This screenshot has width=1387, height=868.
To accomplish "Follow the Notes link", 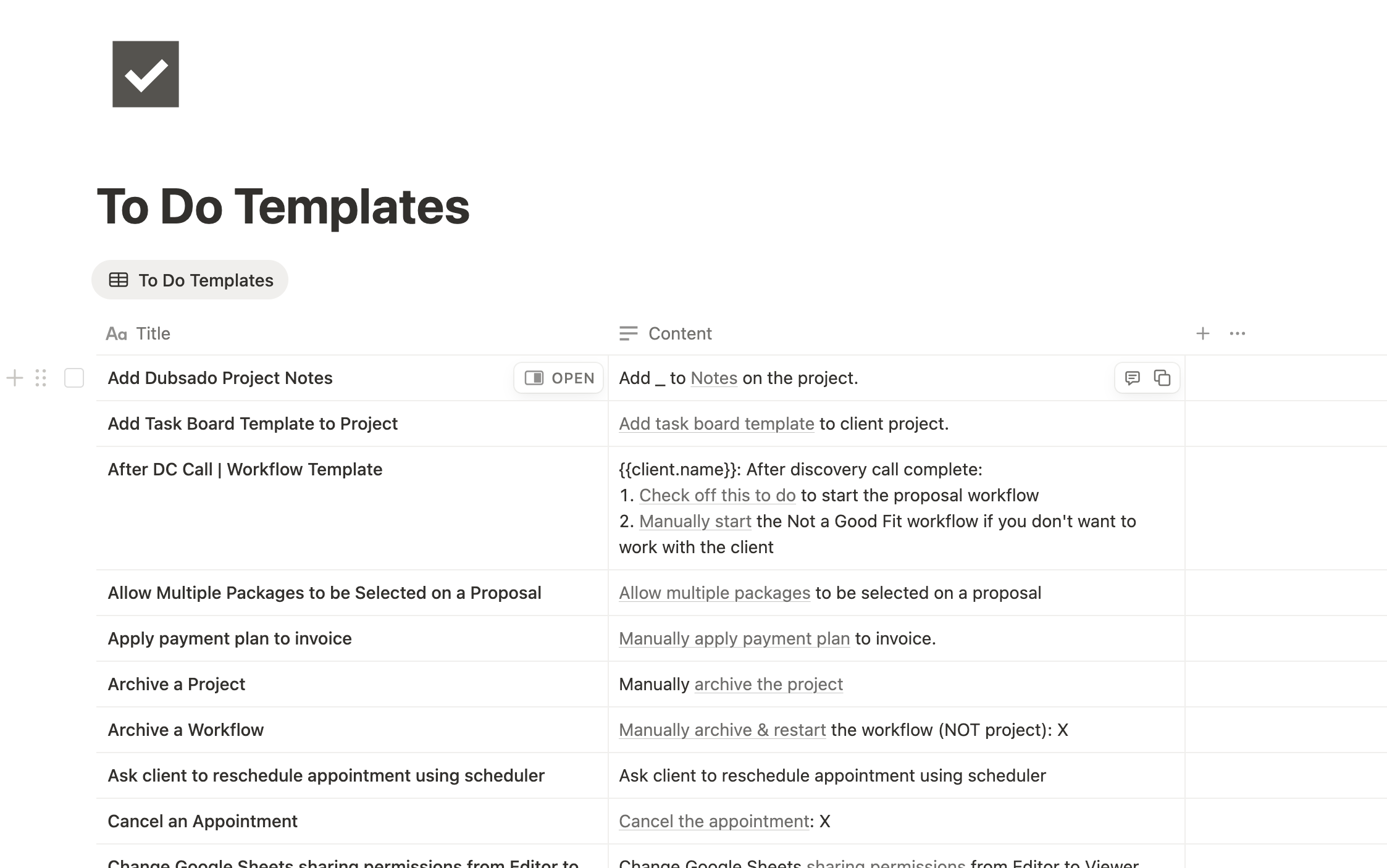I will tap(714, 378).
